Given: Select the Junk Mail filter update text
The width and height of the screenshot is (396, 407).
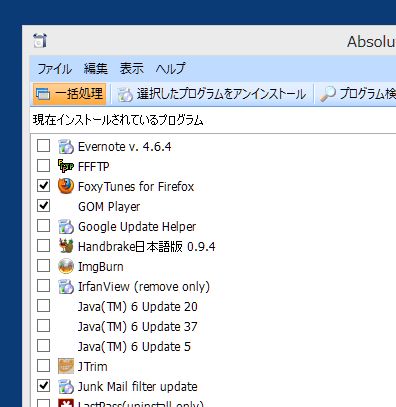Looking at the screenshot, I should [x=138, y=387].
